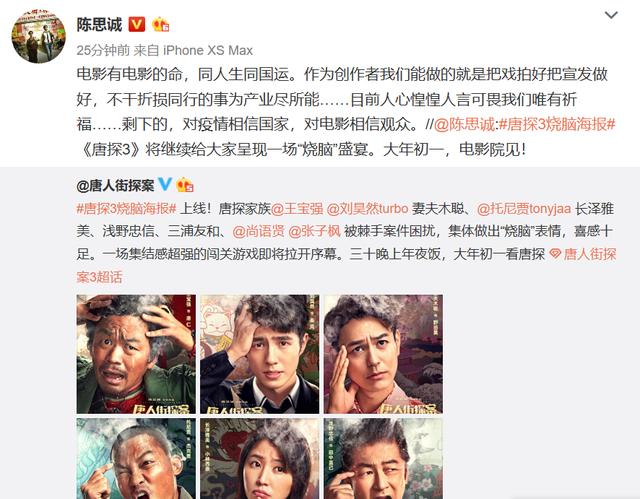Open the @托尼贾tonyjaa mention

coord(524,208)
